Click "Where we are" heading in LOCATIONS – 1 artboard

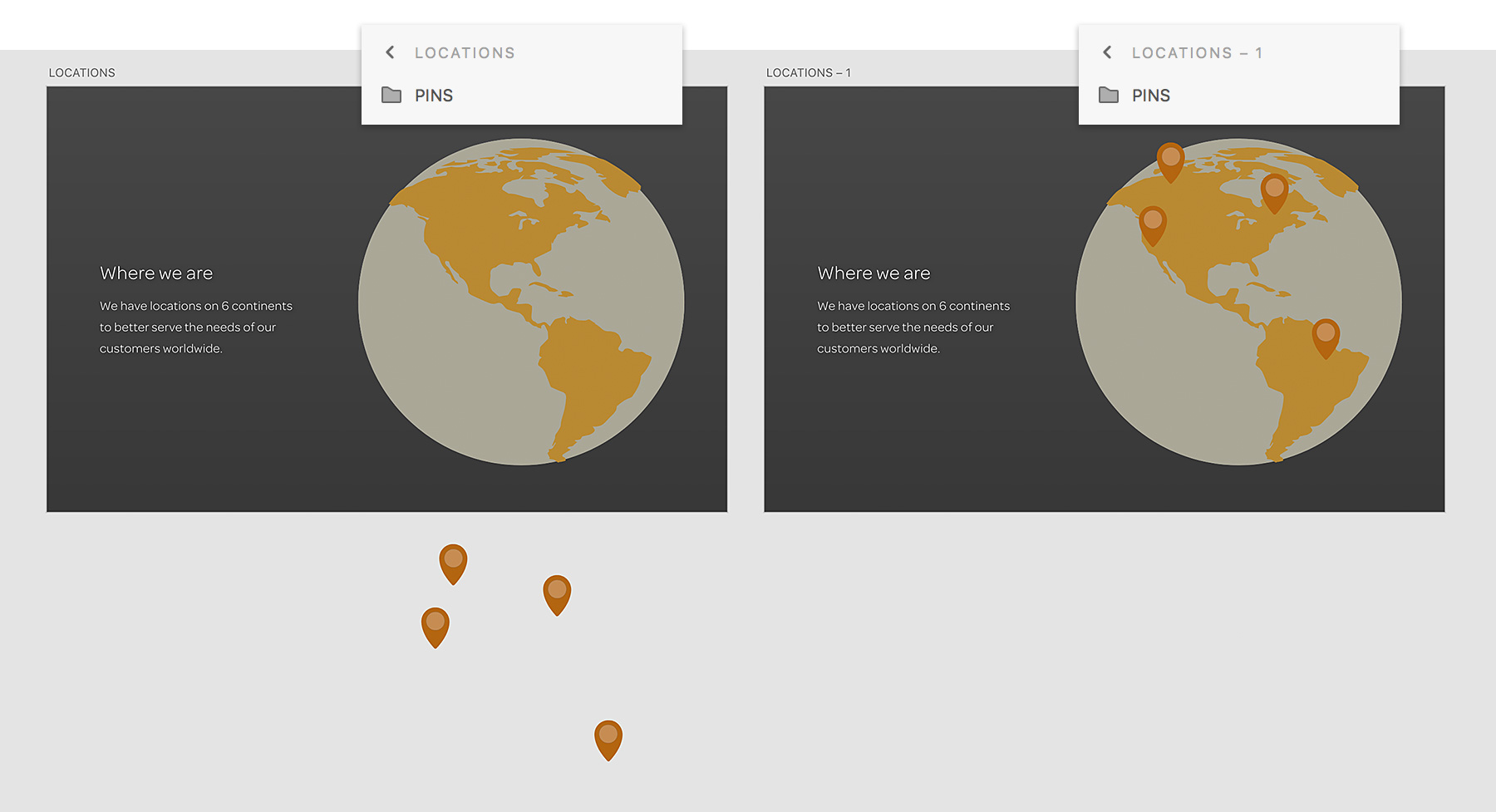pos(873,273)
